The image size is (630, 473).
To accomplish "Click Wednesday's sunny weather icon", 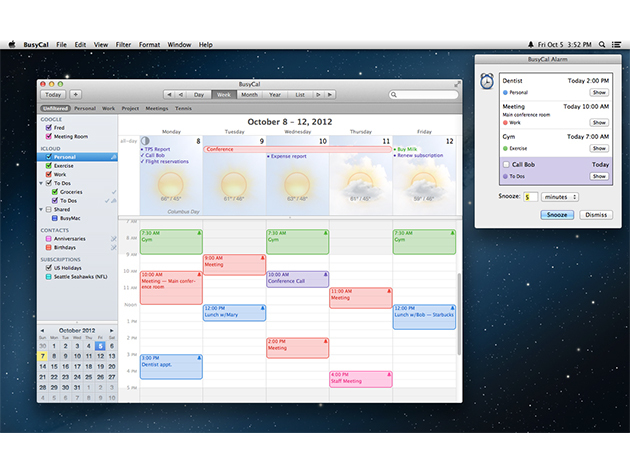I will point(297,185).
